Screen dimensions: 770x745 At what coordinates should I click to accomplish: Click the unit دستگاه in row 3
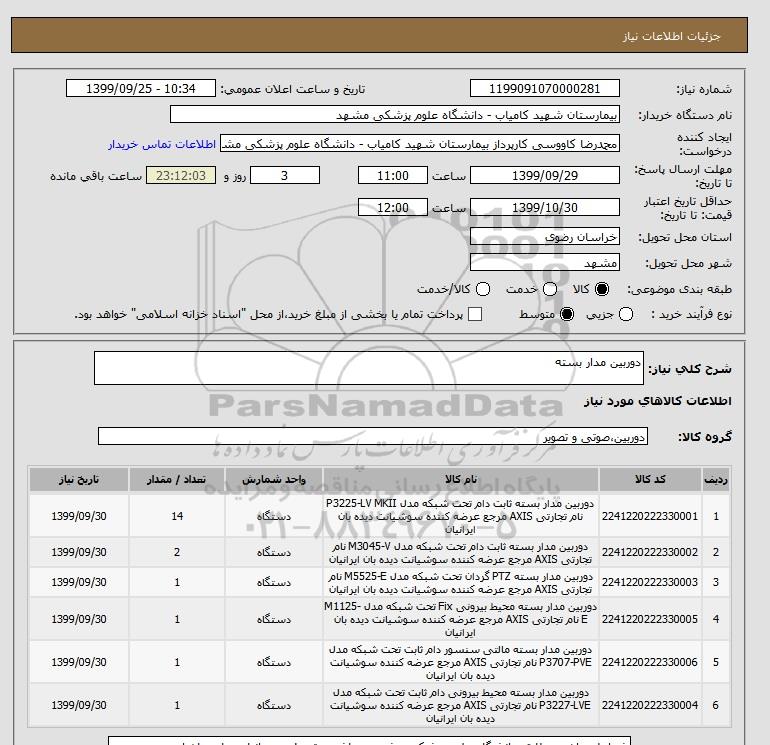click(274, 582)
